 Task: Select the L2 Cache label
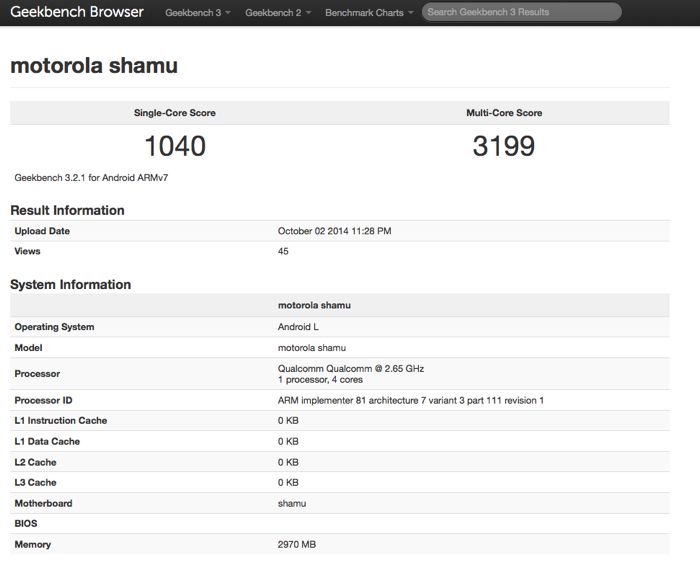35,462
